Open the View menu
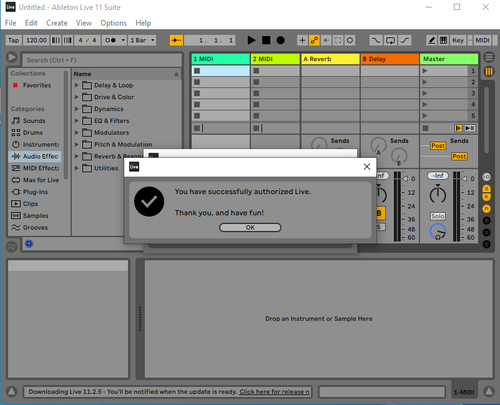Image resolution: width=500 pixels, height=405 pixels. point(84,23)
